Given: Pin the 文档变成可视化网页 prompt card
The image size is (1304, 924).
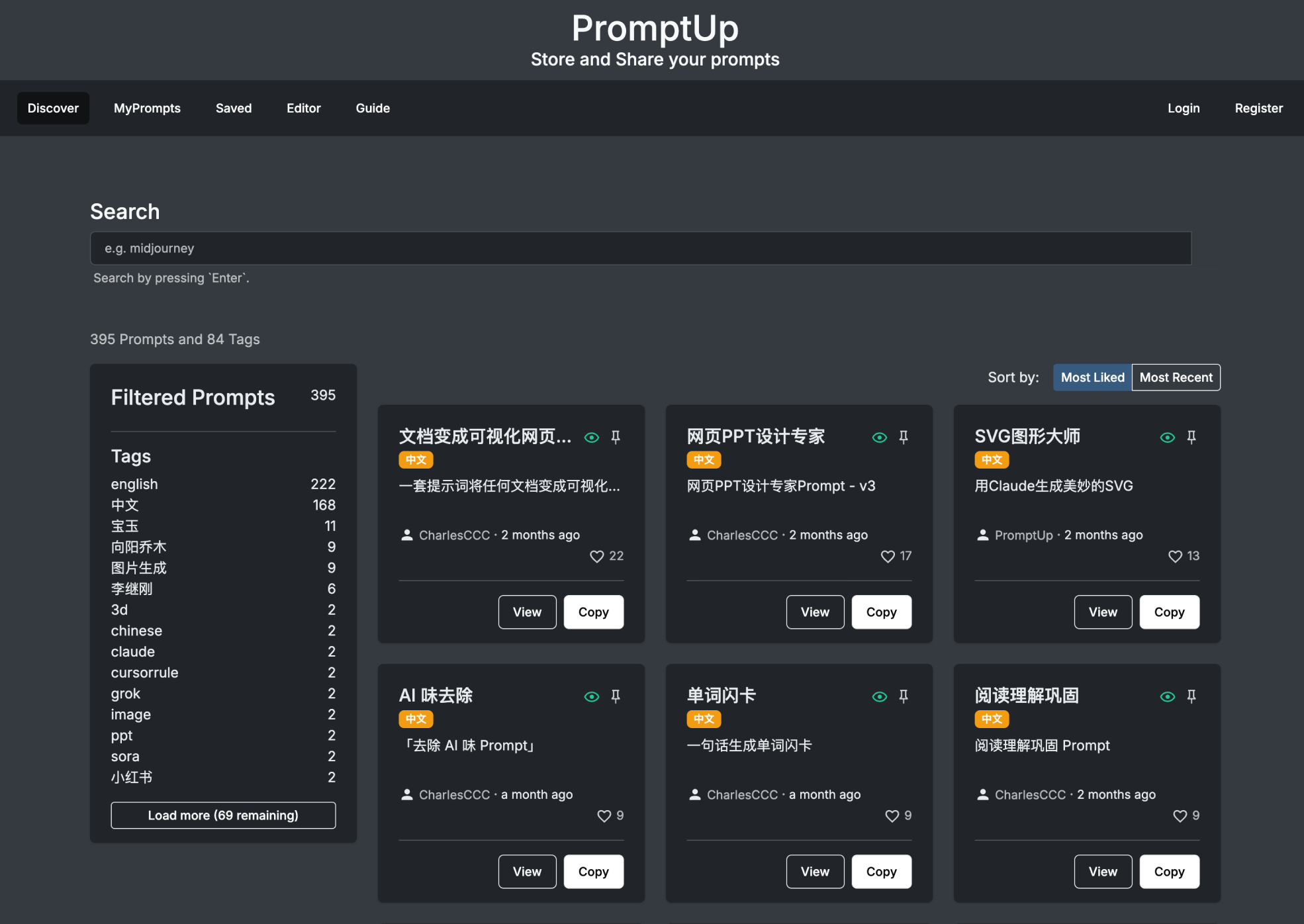Looking at the screenshot, I should pos(616,438).
